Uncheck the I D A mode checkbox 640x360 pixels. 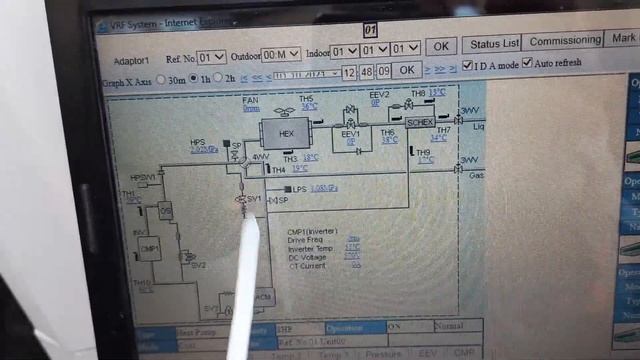[x=467, y=65]
